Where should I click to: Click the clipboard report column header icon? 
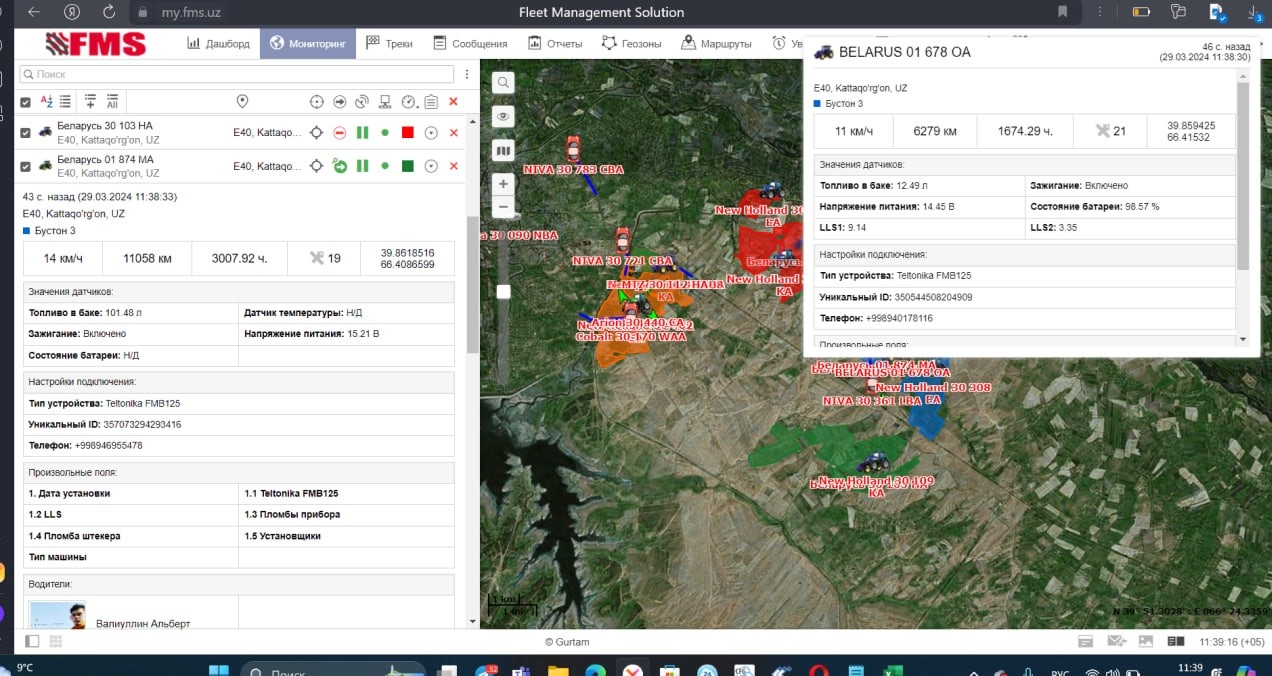tap(431, 102)
